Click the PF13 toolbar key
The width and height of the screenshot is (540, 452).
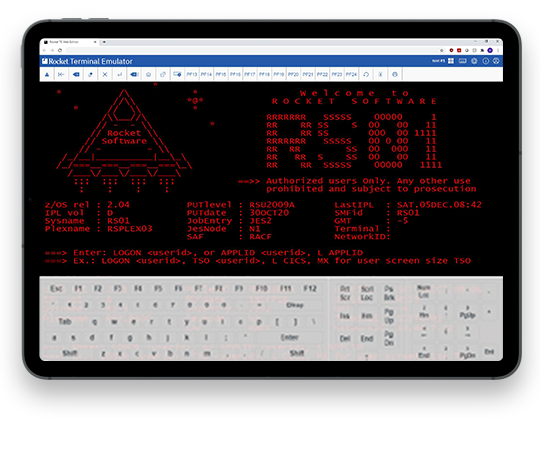[192, 74]
